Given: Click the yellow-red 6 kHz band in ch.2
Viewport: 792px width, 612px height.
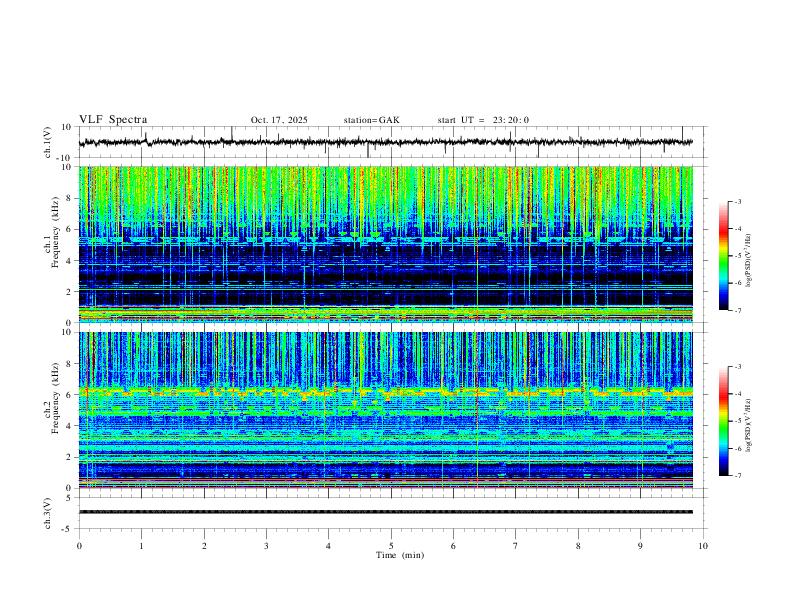Looking at the screenshot, I should tap(385, 391).
